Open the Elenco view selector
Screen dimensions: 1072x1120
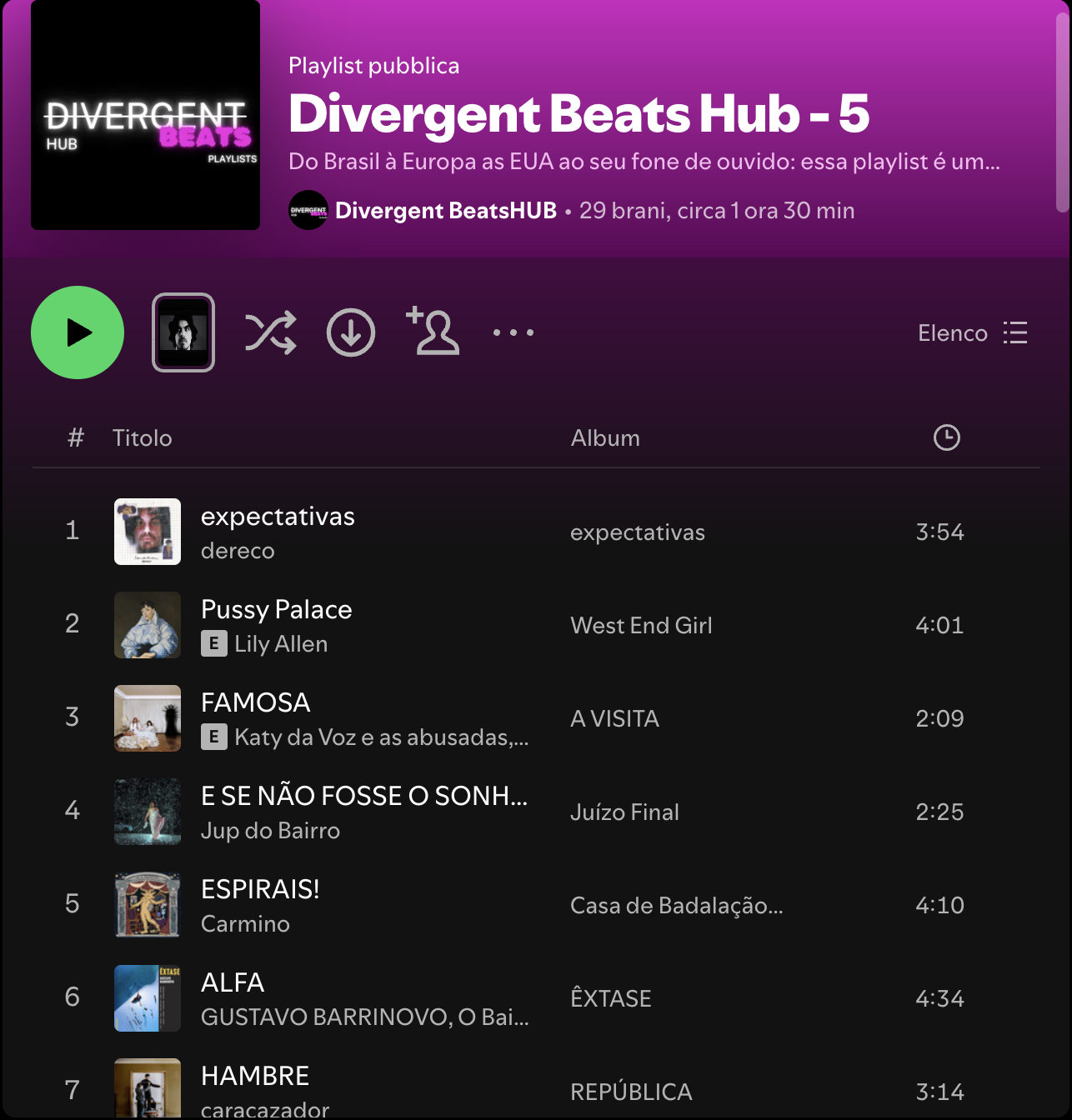pos(953,332)
